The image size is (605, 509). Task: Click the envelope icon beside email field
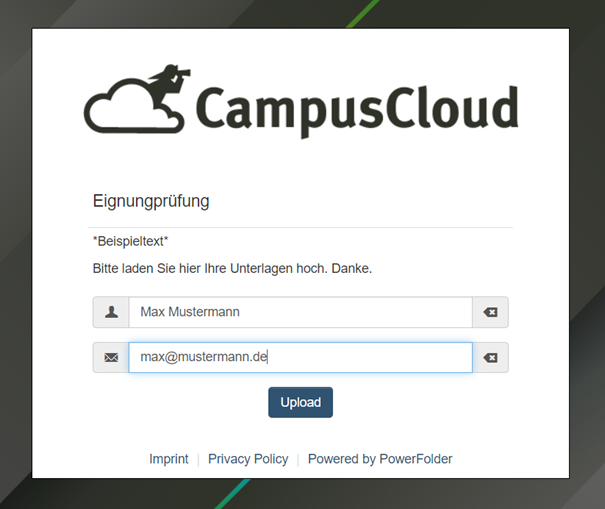coord(111,358)
